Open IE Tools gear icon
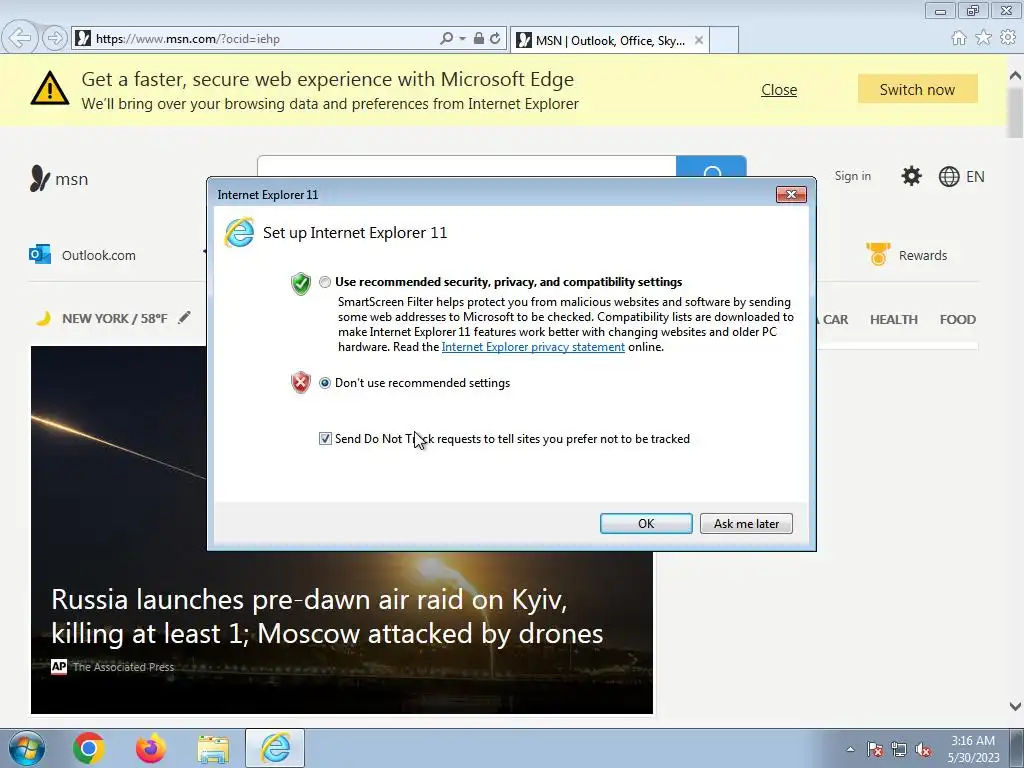This screenshot has height=768, width=1024. [1008, 38]
